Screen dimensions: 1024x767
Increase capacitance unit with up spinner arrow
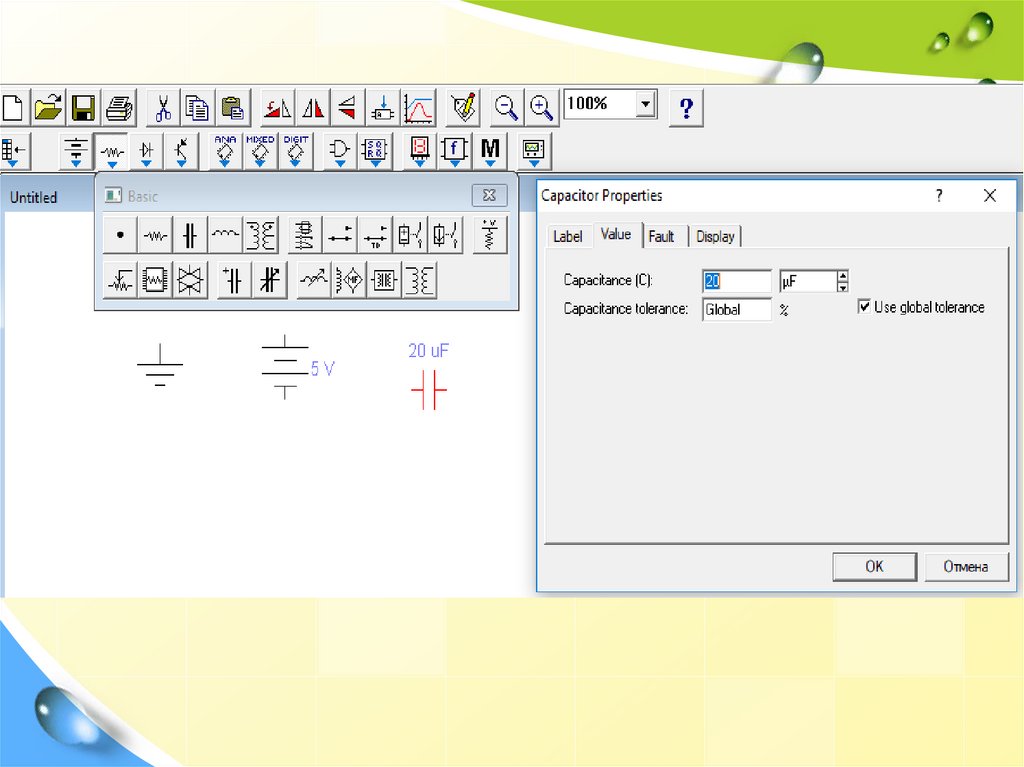843,276
